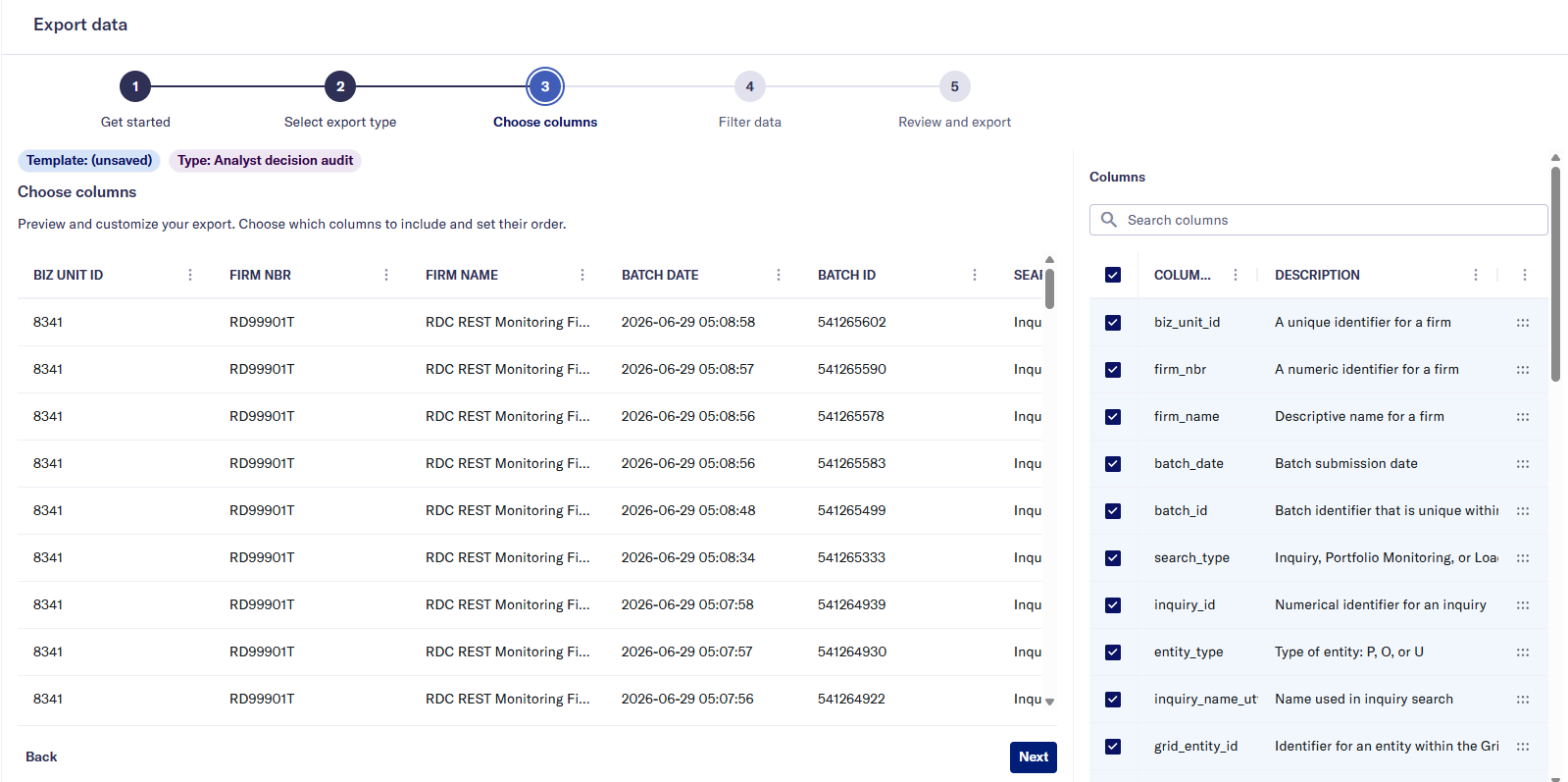Uncheck the inquiry_name_ut column
Image resolution: width=1568 pixels, height=782 pixels.
(x=1113, y=699)
